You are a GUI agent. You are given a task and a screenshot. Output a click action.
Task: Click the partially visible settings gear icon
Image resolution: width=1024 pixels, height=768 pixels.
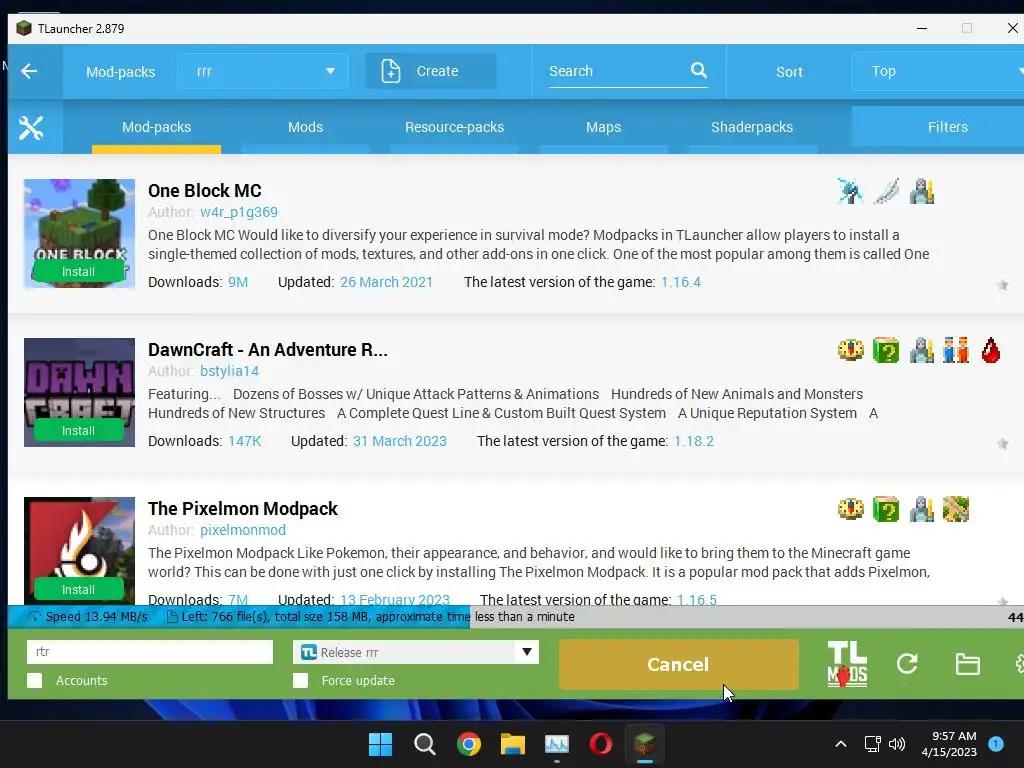tap(1019, 664)
